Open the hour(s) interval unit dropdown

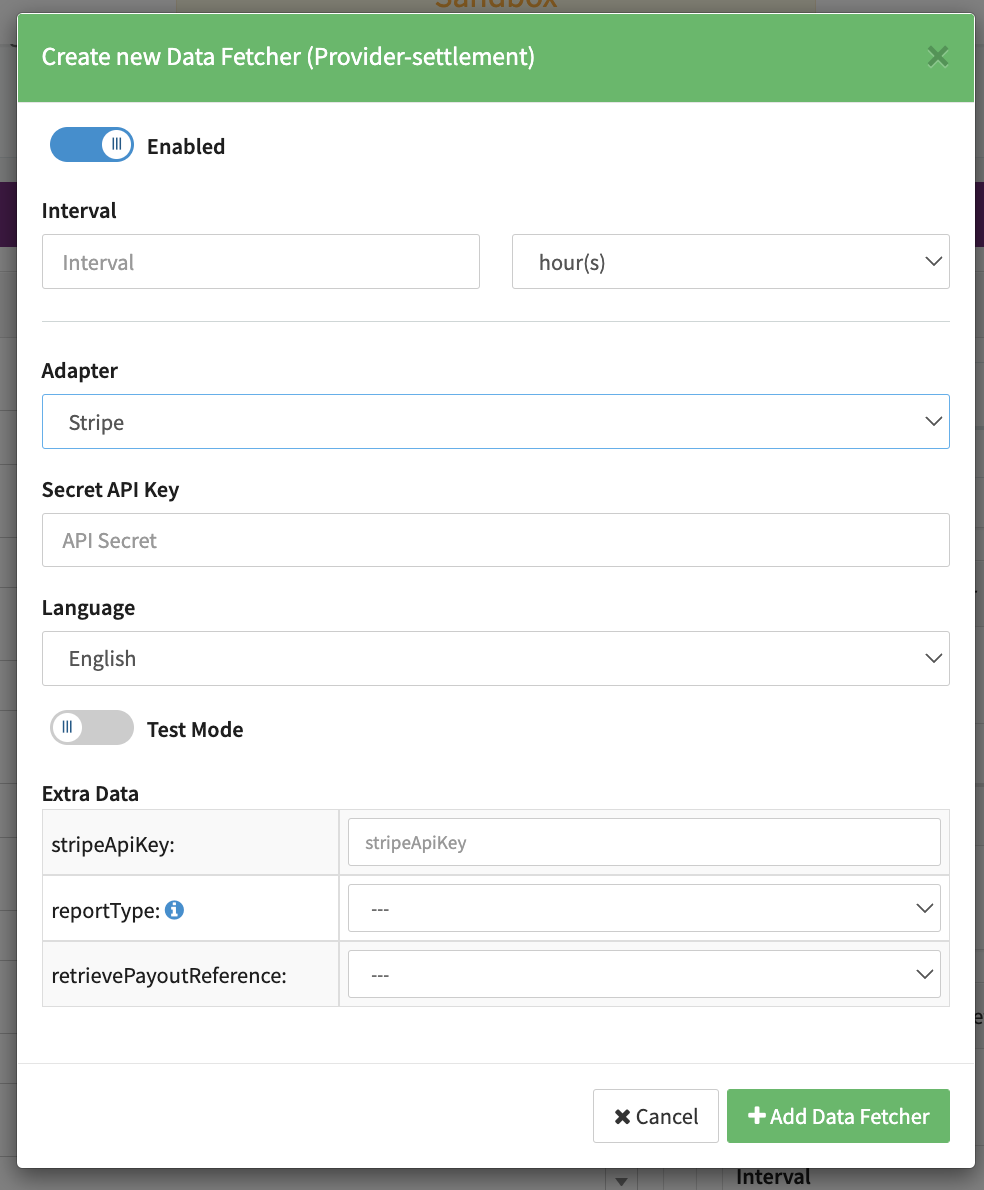730,262
